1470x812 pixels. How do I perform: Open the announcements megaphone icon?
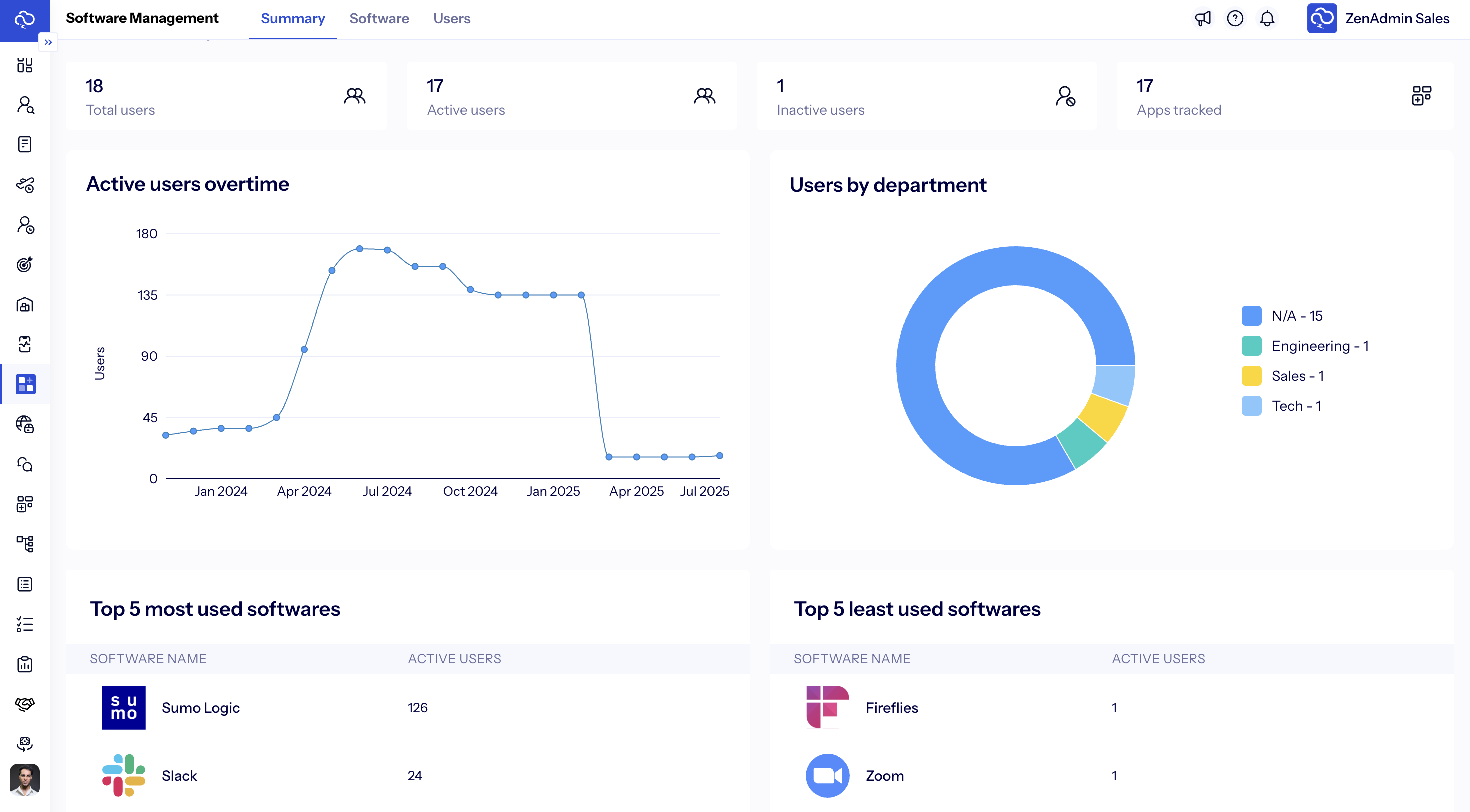pyautogui.click(x=1203, y=18)
